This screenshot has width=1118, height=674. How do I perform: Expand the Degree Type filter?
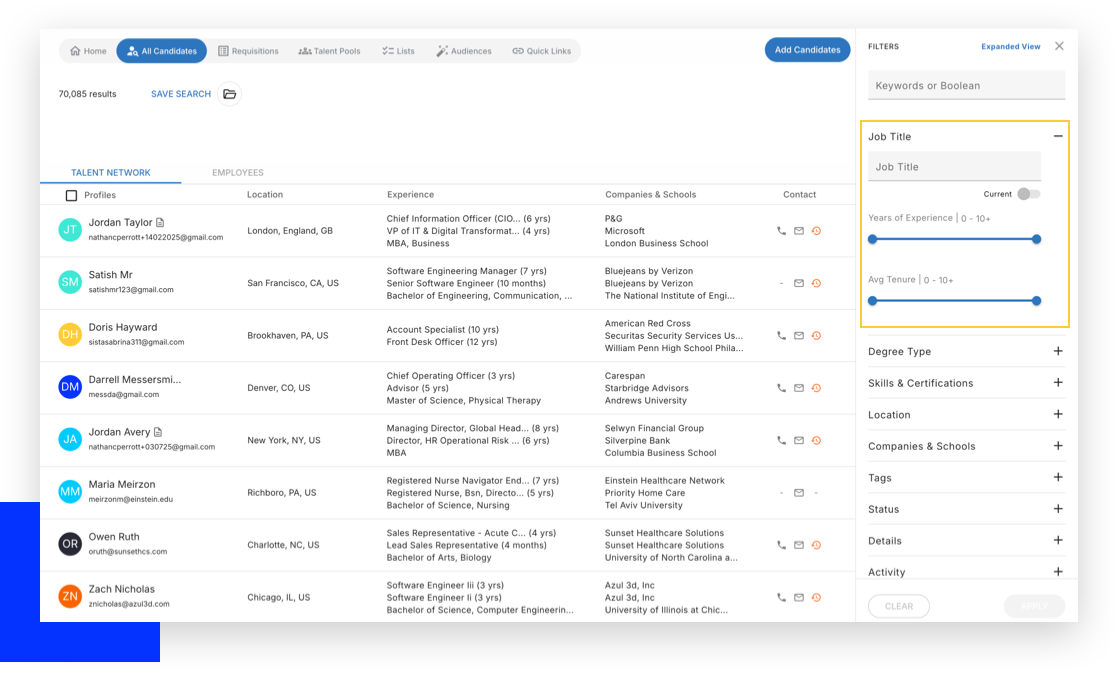tap(1058, 351)
